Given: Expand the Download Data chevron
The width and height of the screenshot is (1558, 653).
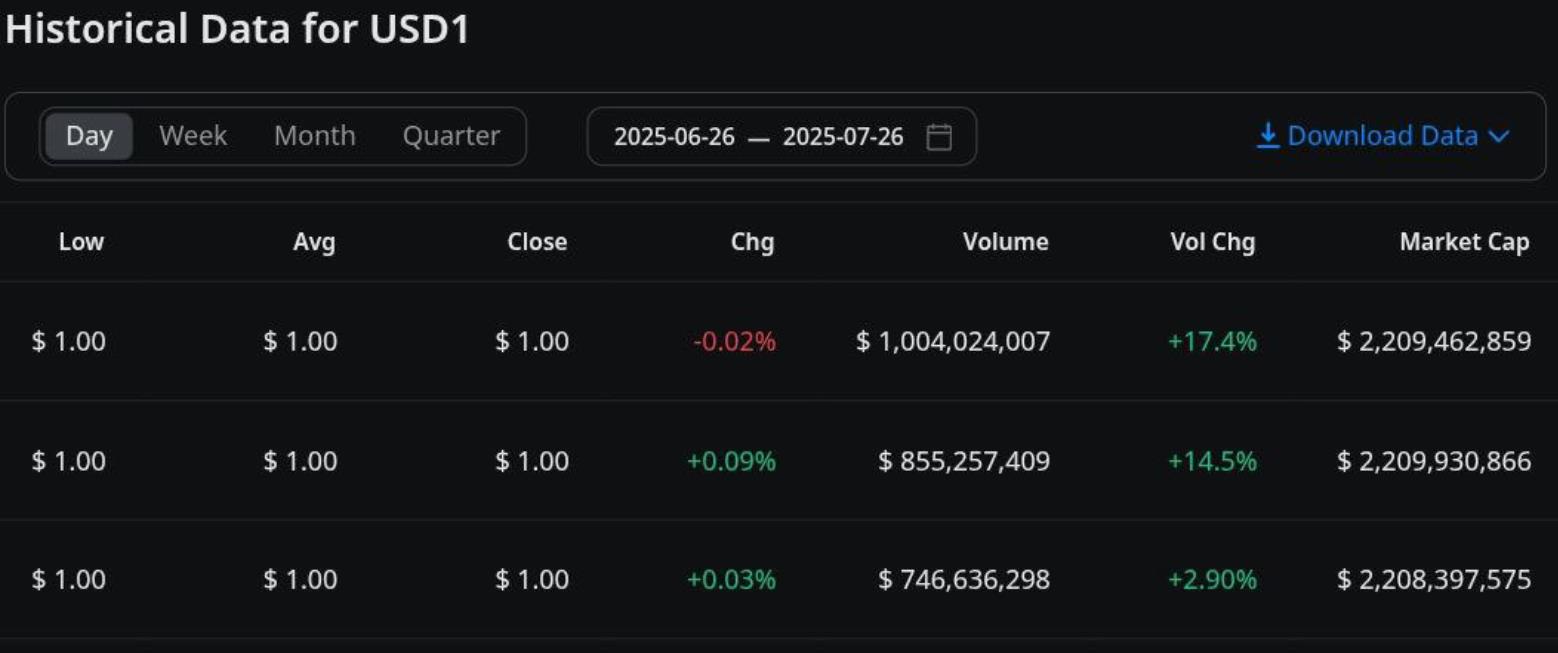Looking at the screenshot, I should (1498, 137).
